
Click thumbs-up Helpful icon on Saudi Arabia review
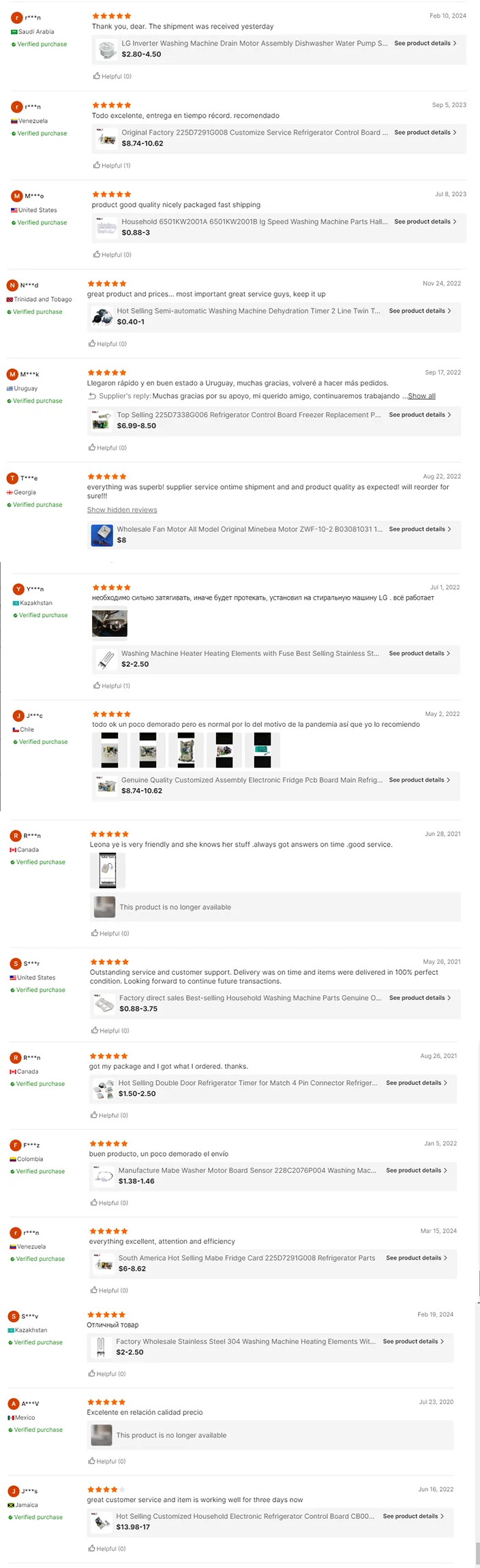pos(97,76)
